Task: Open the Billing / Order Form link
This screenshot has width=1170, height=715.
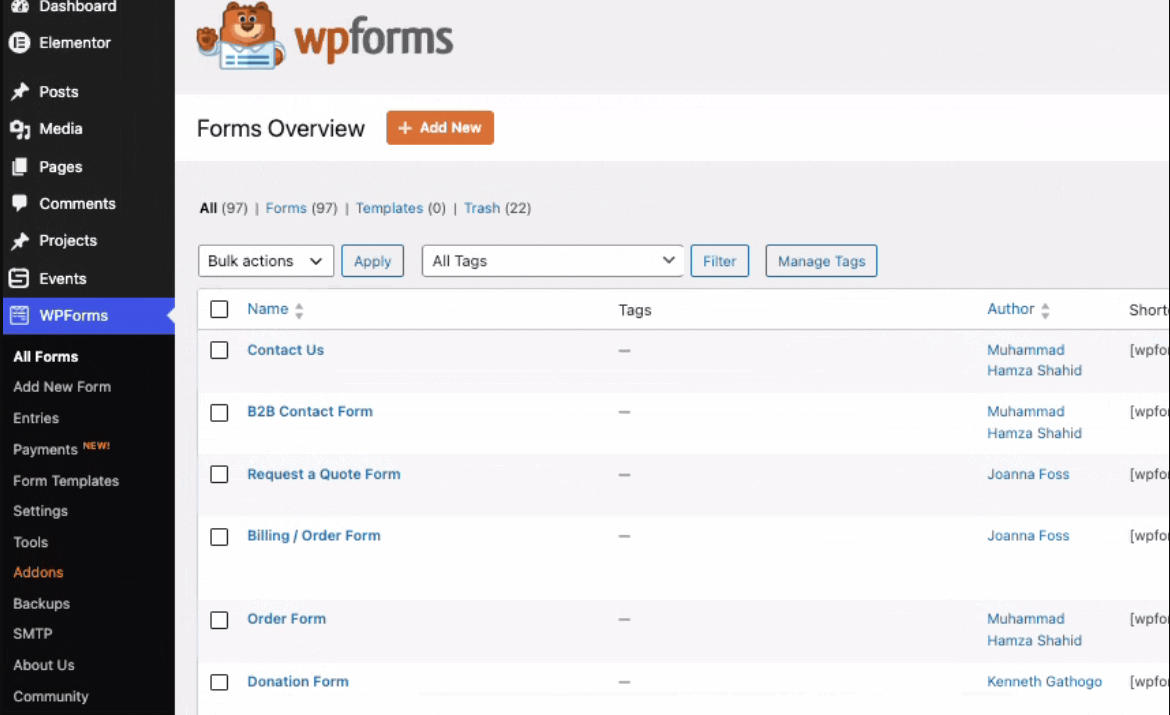Action: 313,536
